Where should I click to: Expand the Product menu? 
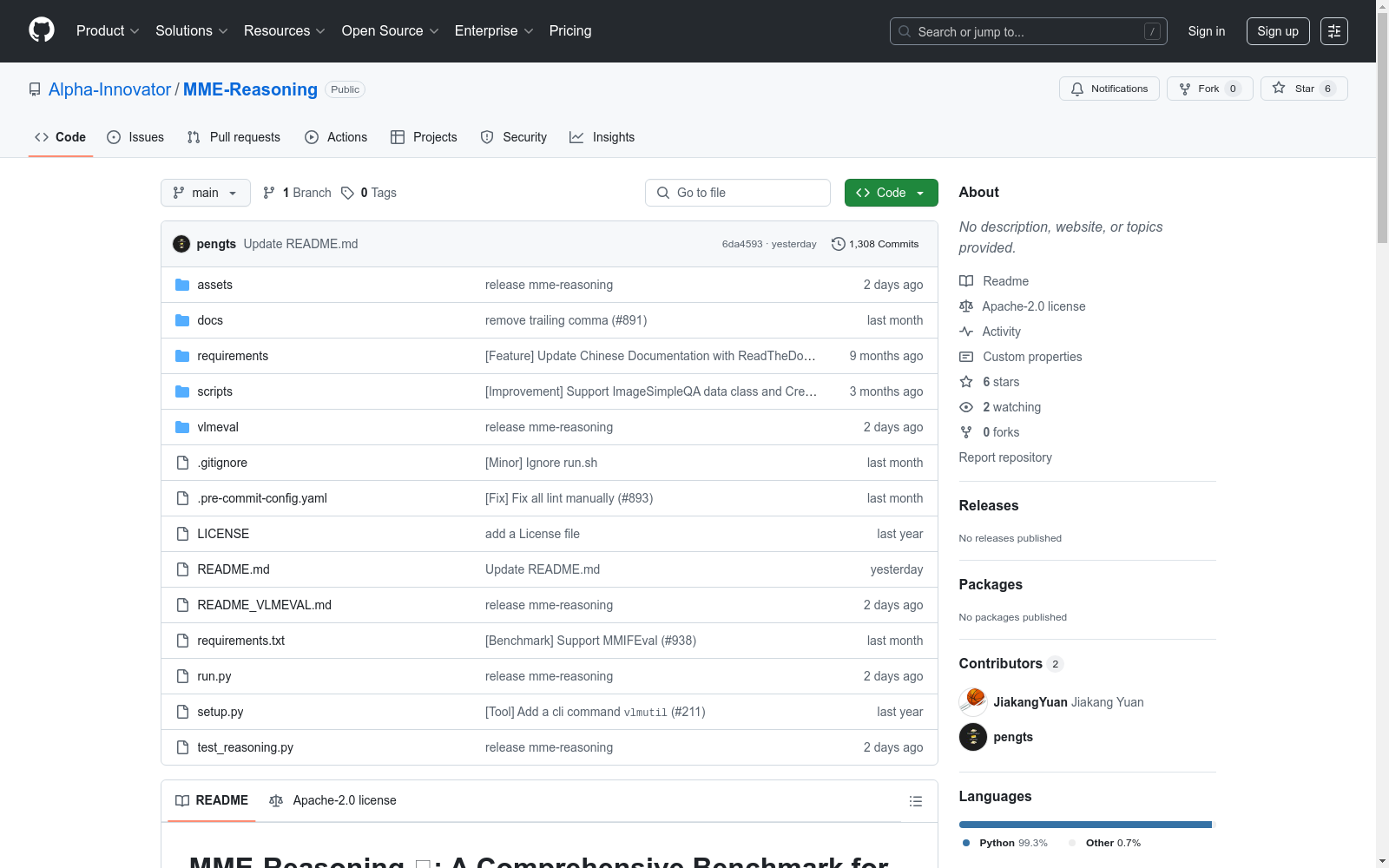pyautogui.click(x=108, y=31)
